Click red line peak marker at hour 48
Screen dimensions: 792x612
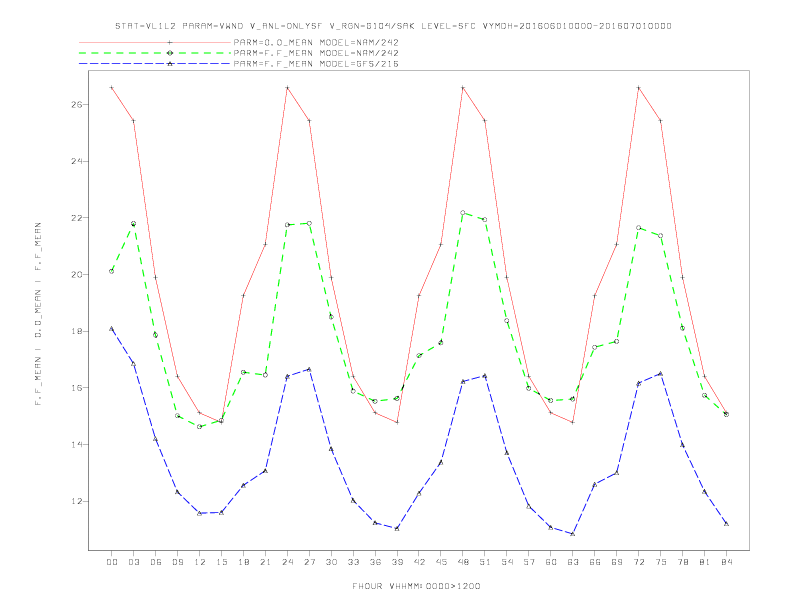coord(463,87)
